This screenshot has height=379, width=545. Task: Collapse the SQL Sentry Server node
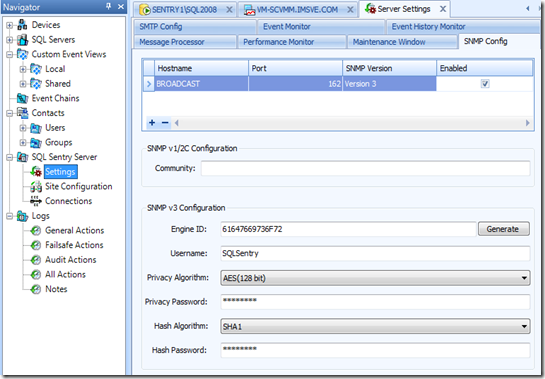[10, 158]
